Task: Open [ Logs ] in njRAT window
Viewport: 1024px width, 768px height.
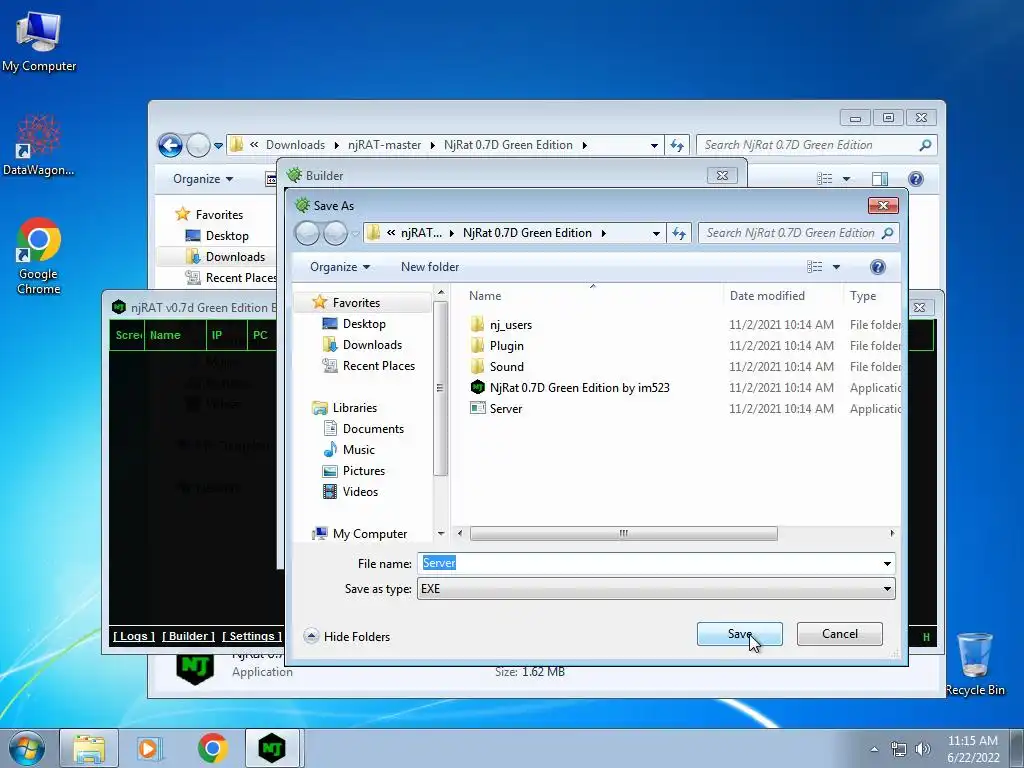Action: coord(134,636)
